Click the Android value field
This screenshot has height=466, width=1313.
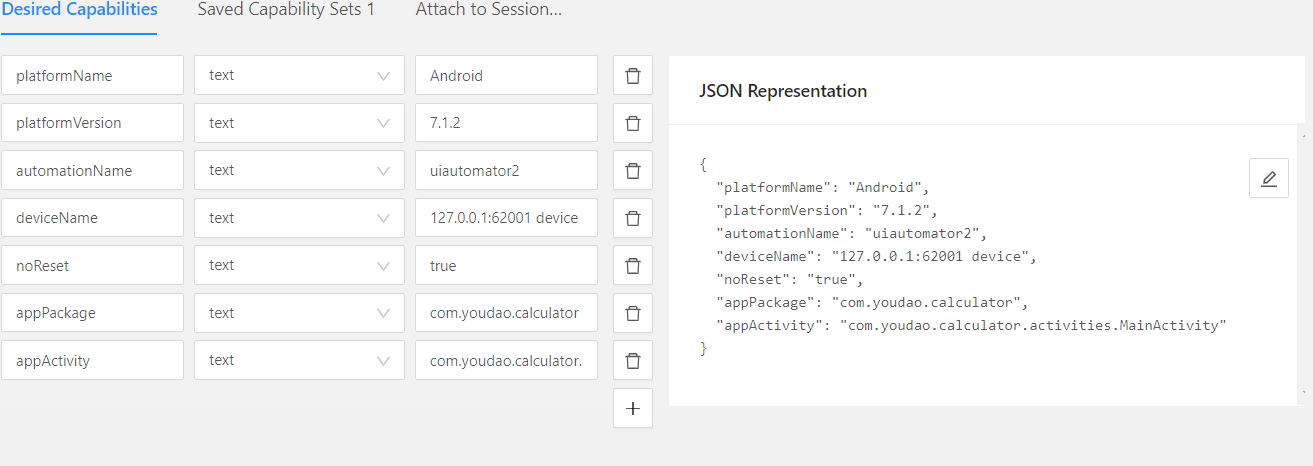tap(506, 75)
